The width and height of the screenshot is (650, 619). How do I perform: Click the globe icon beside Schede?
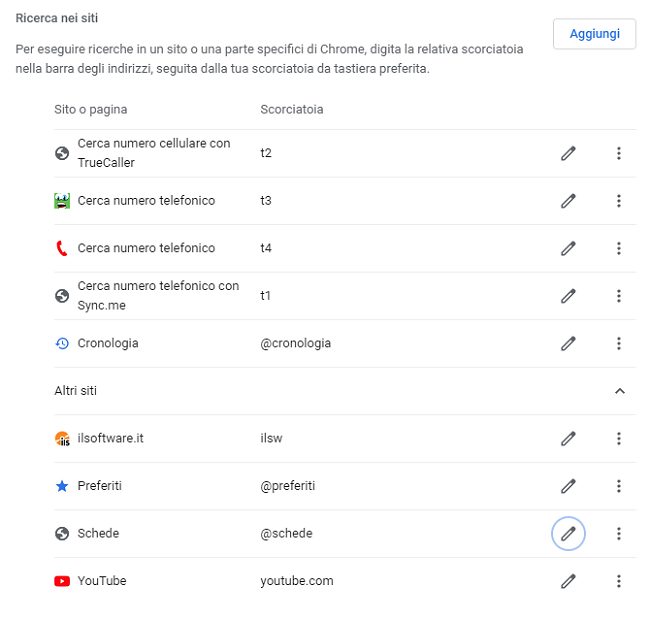tap(62, 533)
